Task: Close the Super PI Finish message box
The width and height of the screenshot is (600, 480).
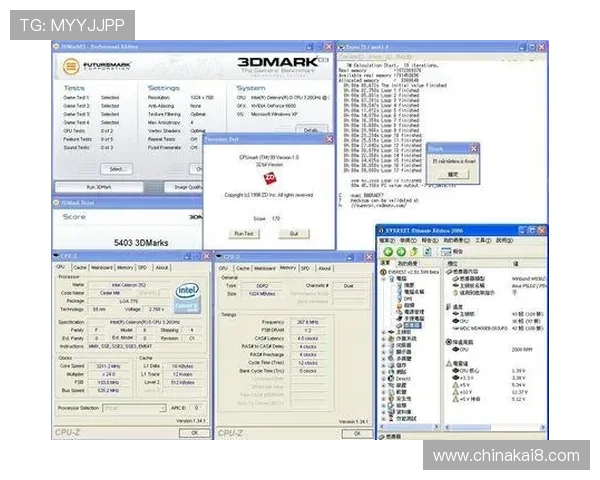Action: [x=473, y=148]
